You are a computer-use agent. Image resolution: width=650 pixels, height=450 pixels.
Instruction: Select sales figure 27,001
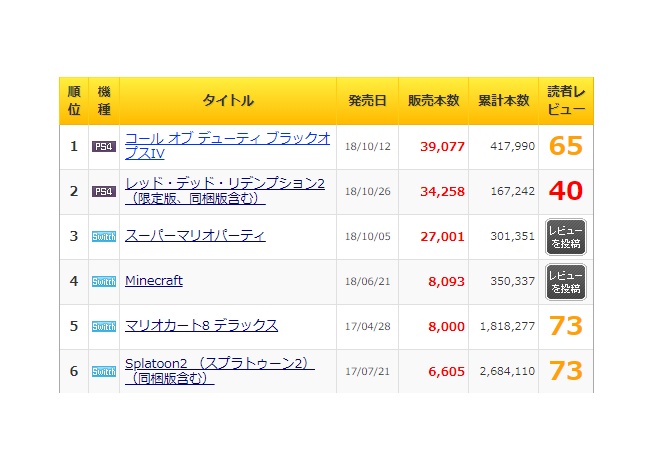[442, 237]
